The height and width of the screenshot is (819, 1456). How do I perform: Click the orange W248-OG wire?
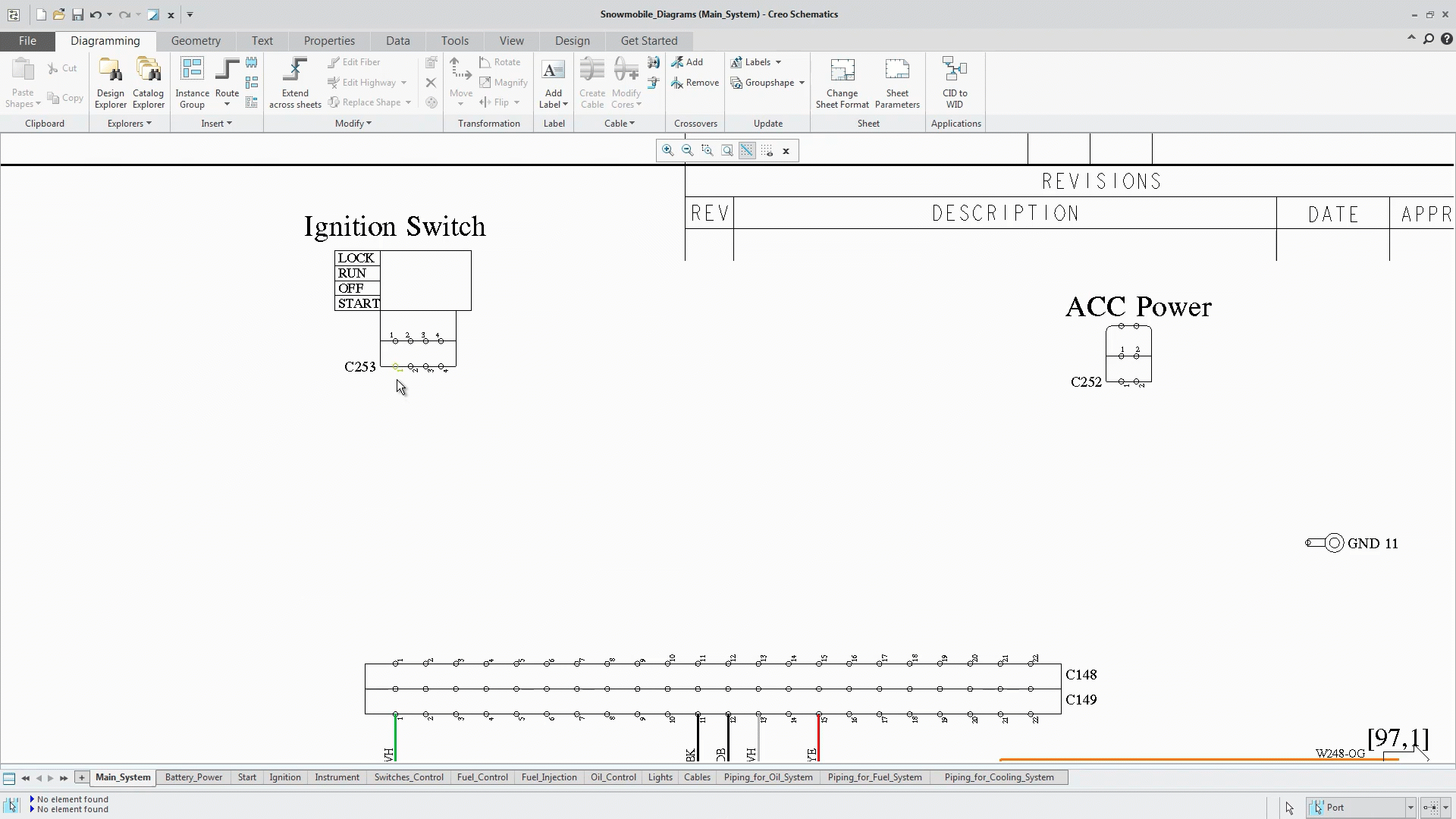pos(1137,759)
